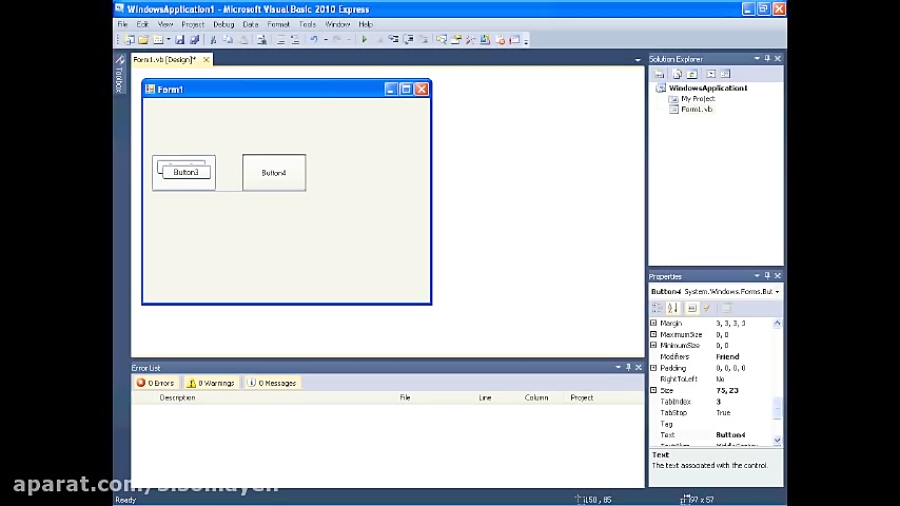Click the Categorized view icon in Properties

click(x=657, y=308)
